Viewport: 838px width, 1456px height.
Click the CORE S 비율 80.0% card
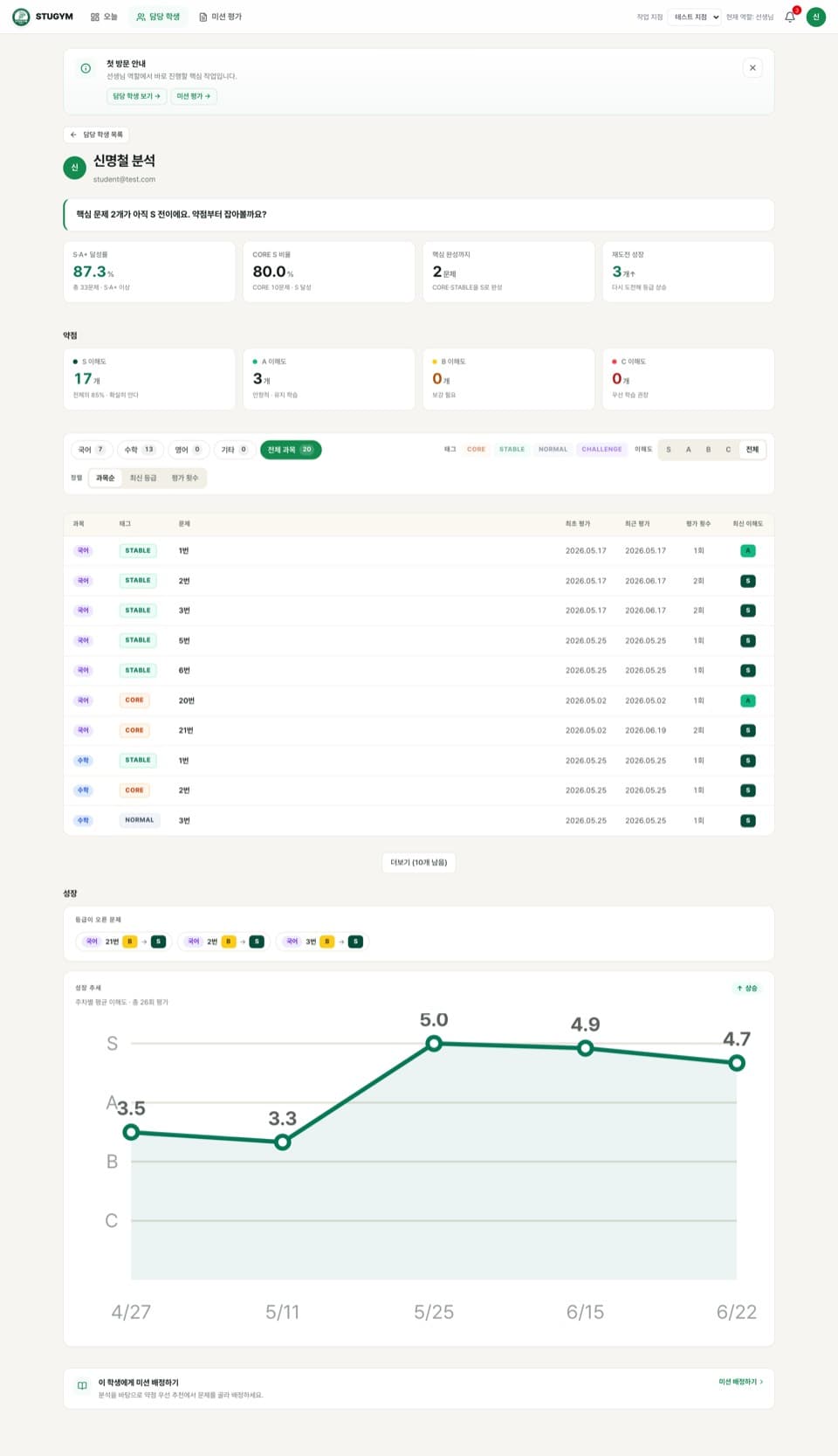tap(329, 272)
